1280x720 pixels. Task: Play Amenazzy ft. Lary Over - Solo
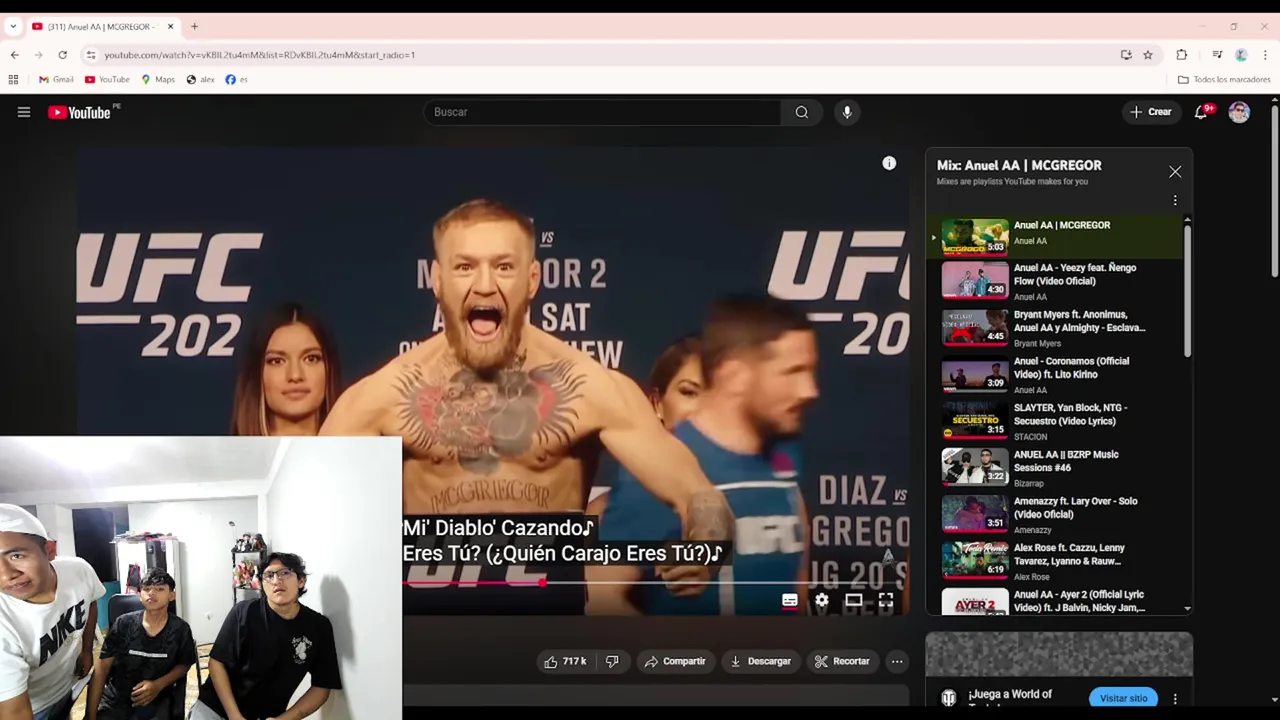[1055, 515]
